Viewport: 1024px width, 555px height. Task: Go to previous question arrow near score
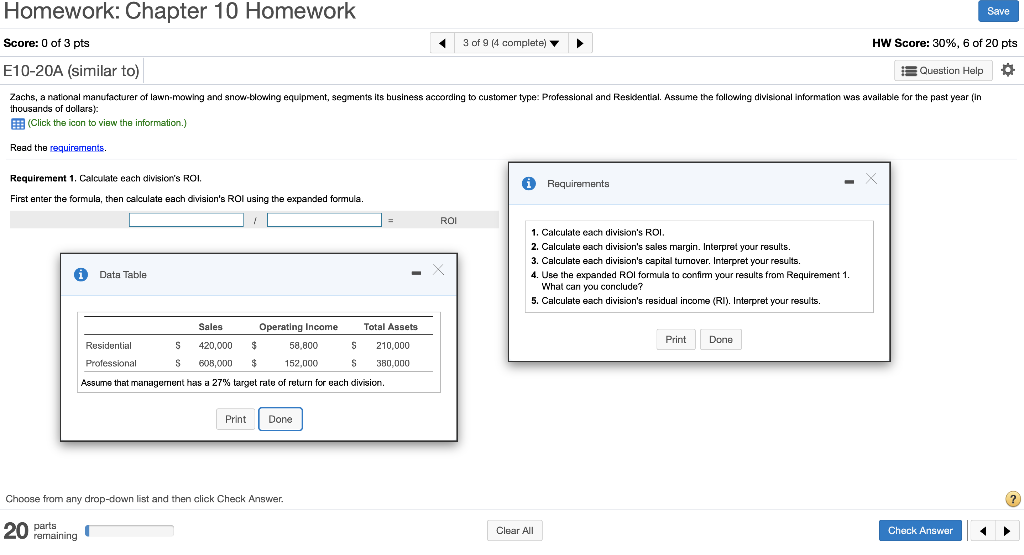[442, 43]
